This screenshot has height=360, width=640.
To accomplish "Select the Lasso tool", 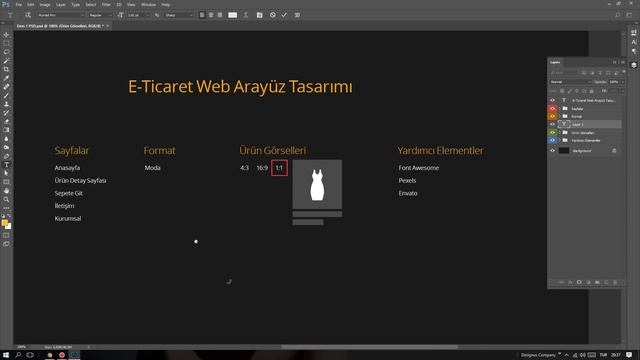I will coord(6,52).
